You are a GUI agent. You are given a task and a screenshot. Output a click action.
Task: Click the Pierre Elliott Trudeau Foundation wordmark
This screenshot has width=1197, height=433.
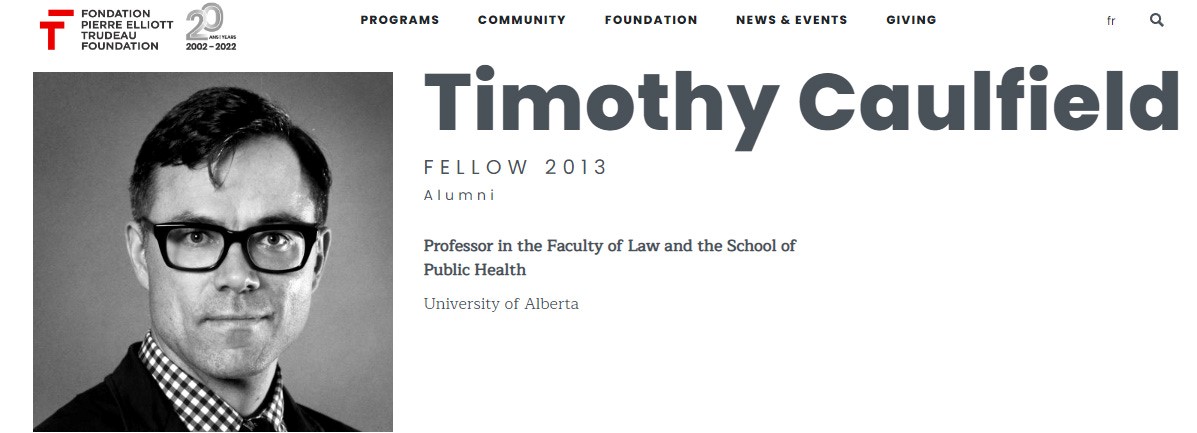[x=118, y=30]
